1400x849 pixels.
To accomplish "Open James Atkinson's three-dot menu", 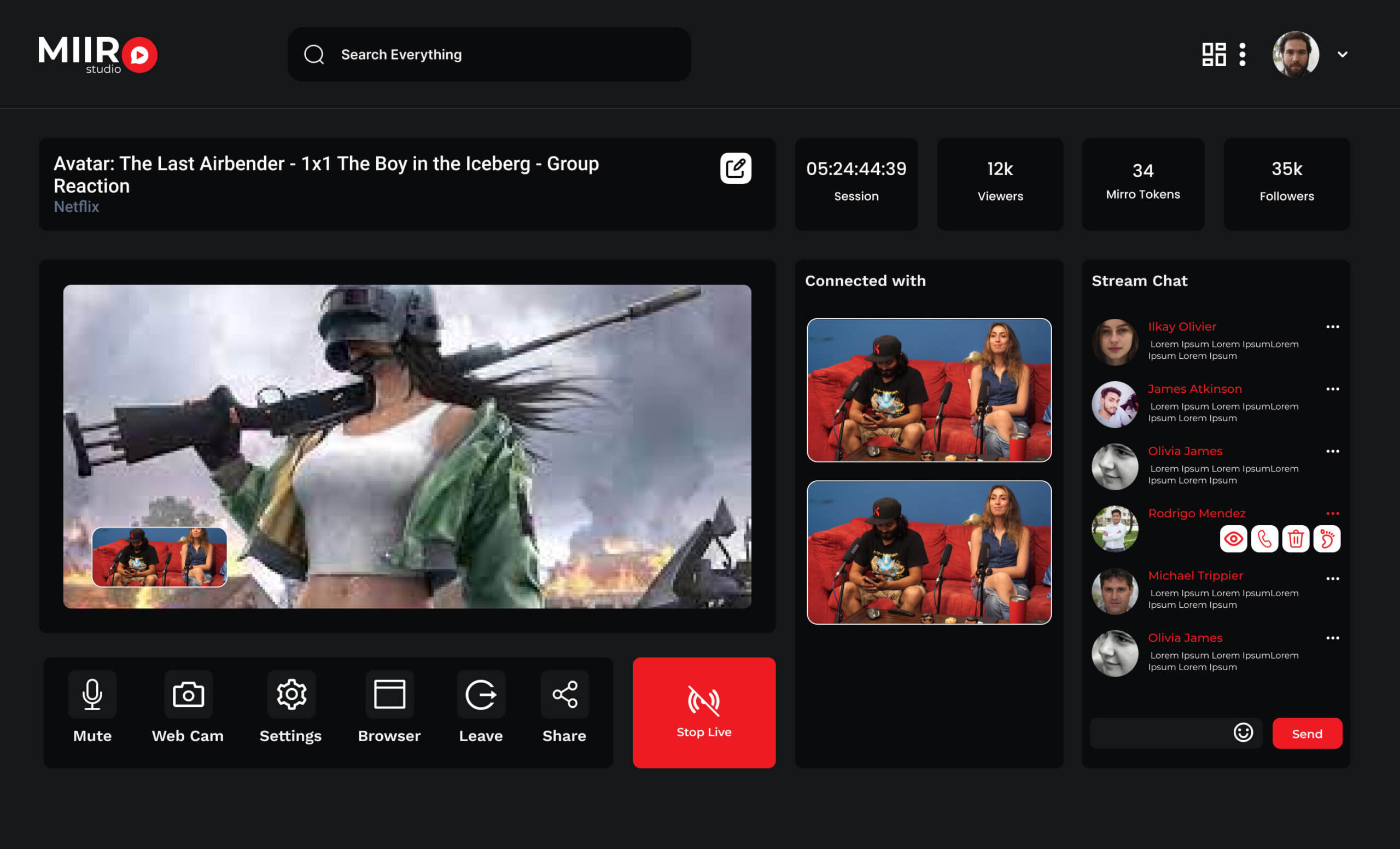I will (1332, 389).
